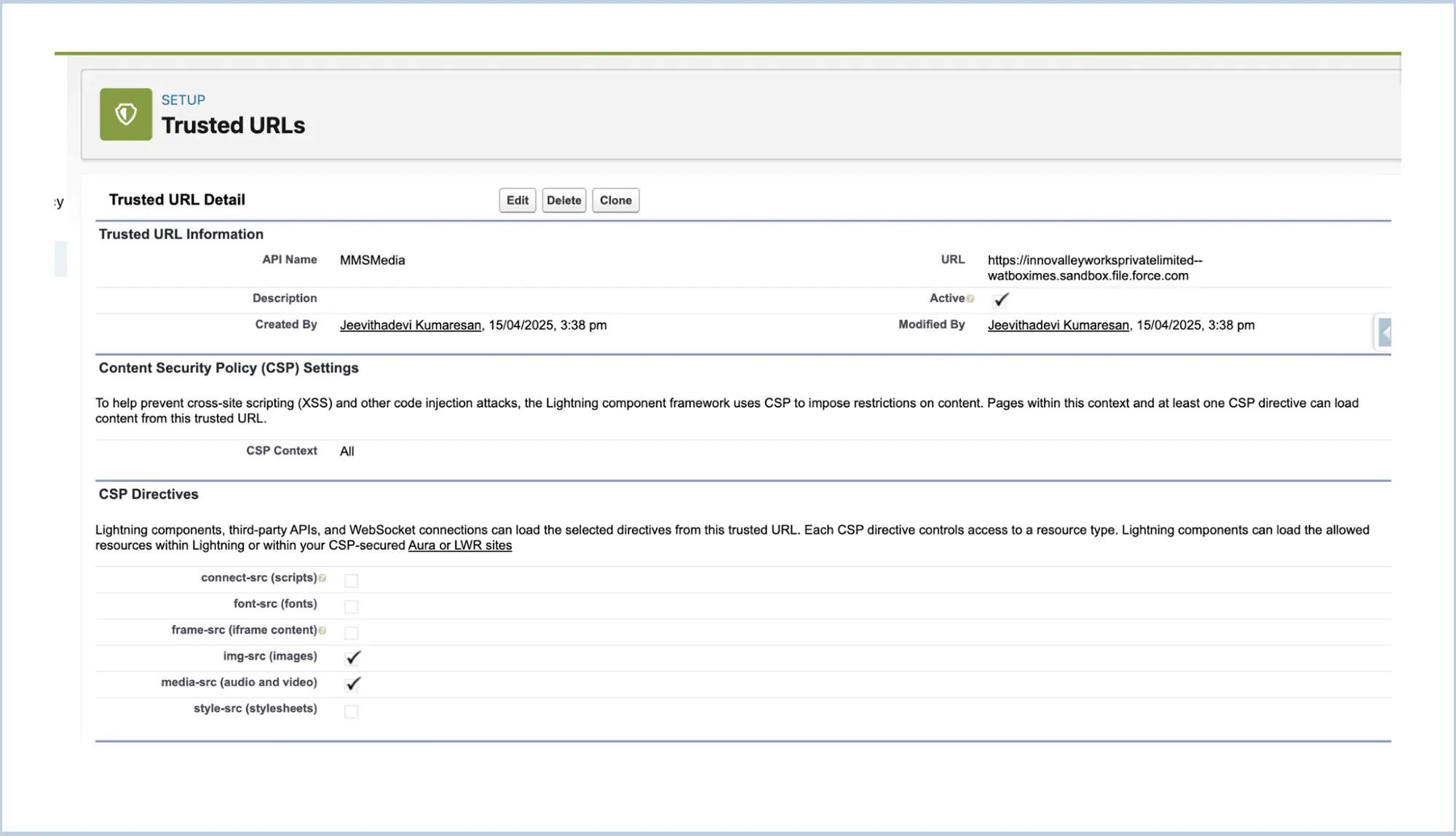Enable the font-src (fonts) checkbox
Viewport: 1456px width, 836px height.
tap(351, 607)
